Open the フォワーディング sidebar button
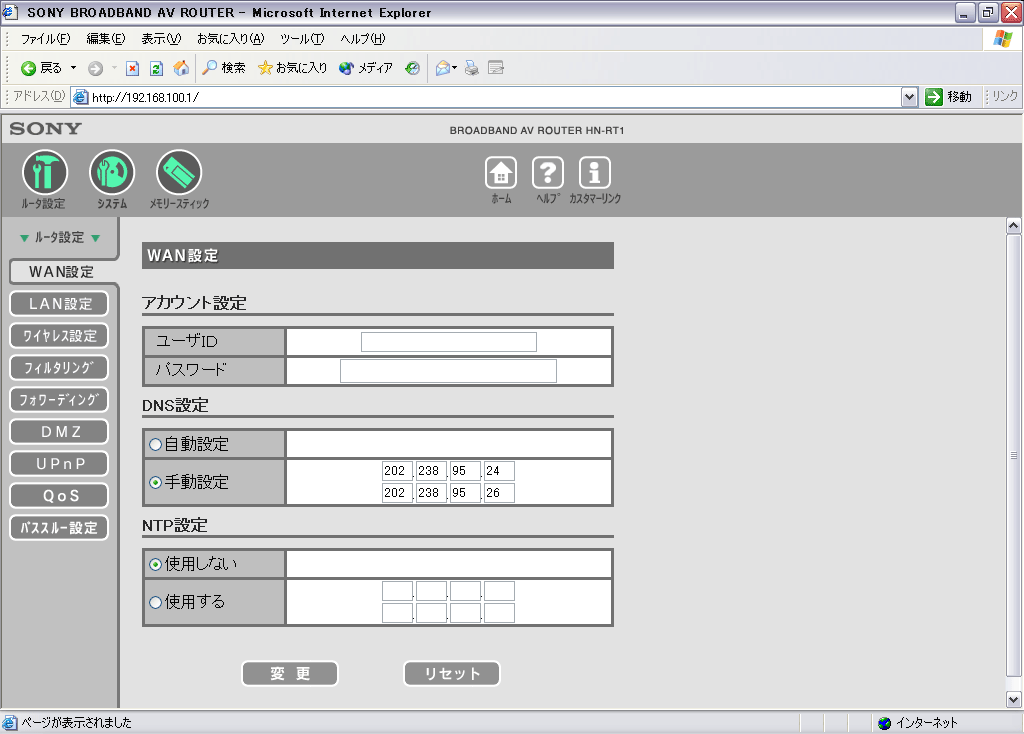 pyautogui.click(x=59, y=400)
